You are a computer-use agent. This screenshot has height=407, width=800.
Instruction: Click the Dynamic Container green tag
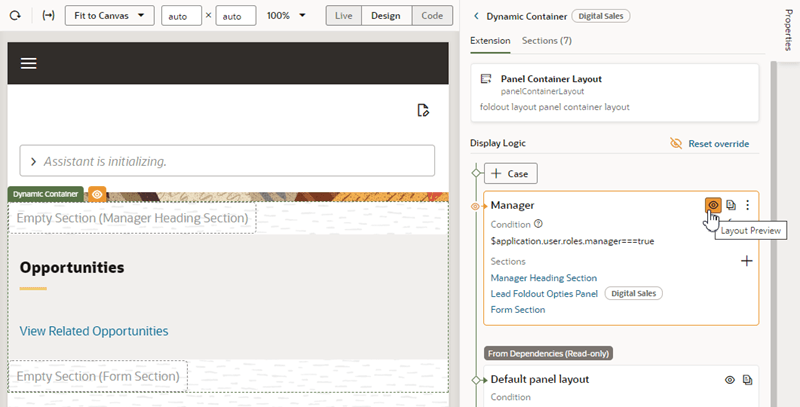click(45, 194)
